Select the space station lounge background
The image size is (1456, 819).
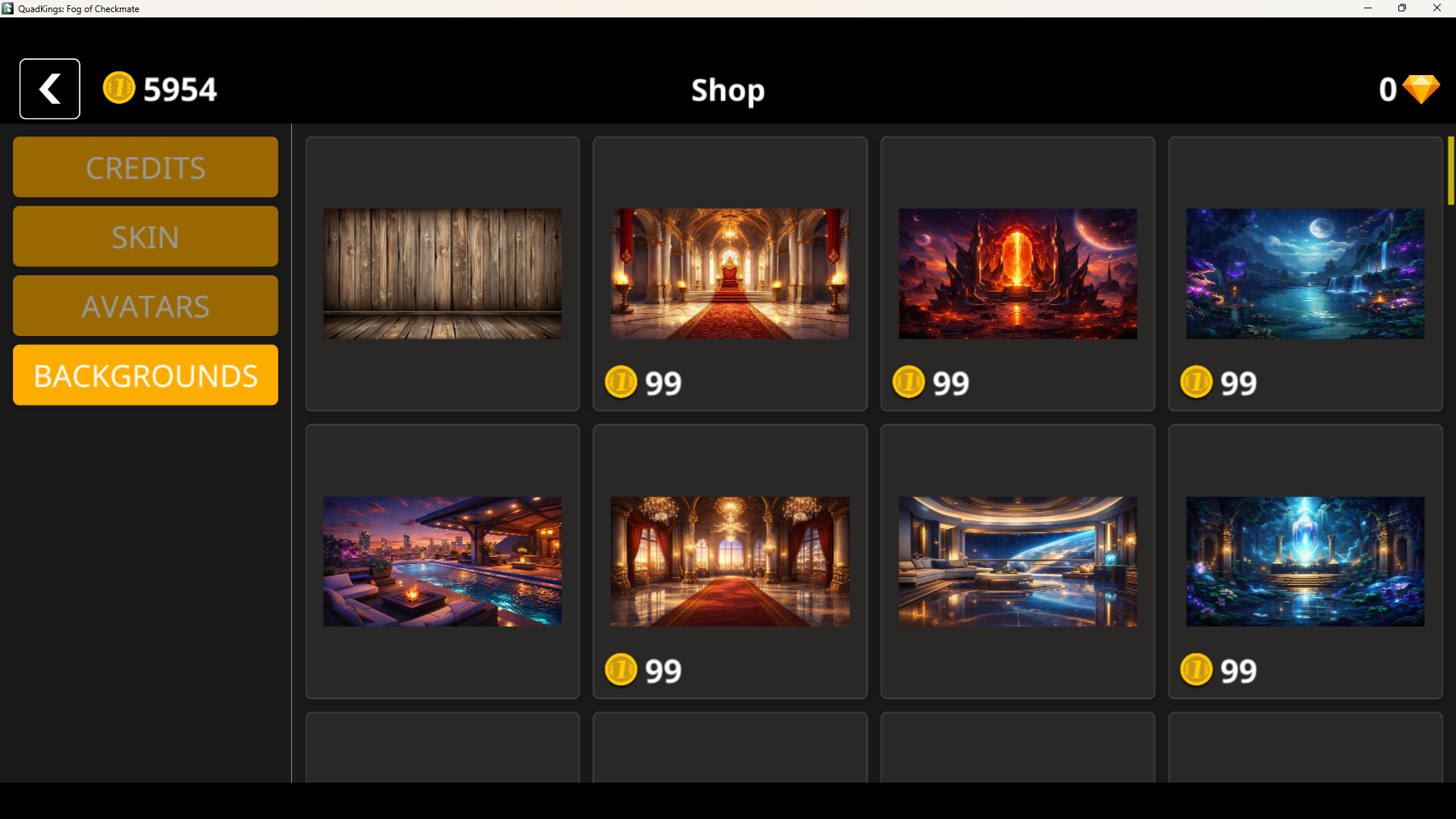click(1018, 562)
